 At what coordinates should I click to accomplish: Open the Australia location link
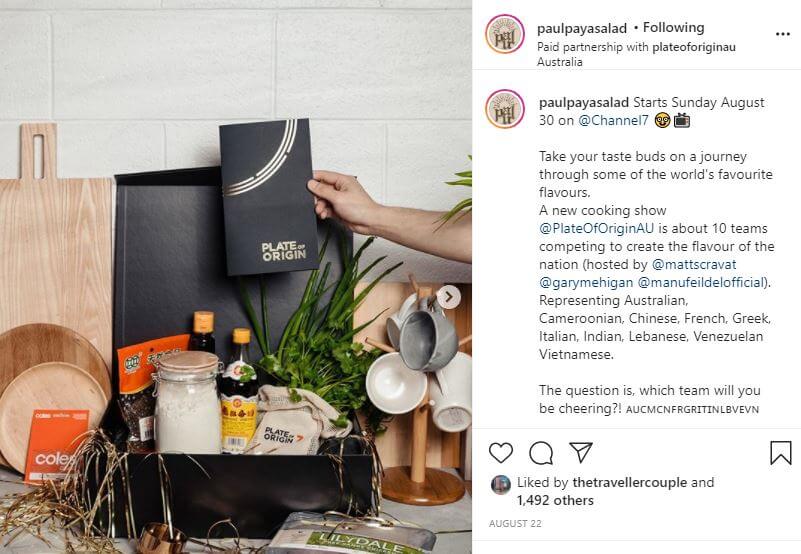click(x=559, y=62)
